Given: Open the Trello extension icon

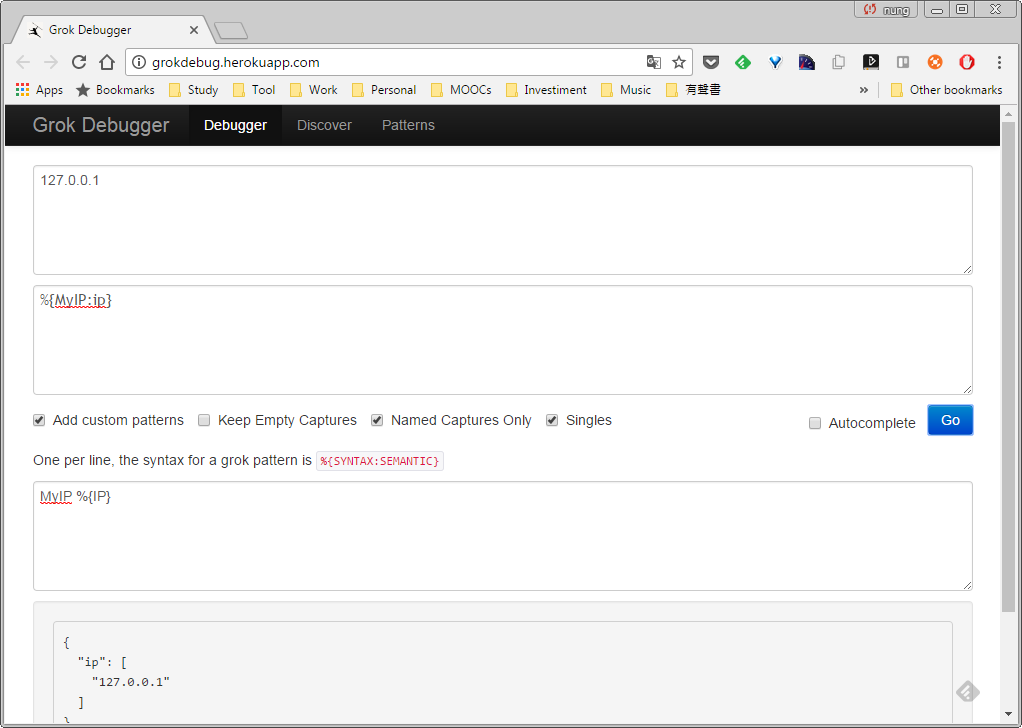Looking at the screenshot, I should tap(903, 63).
